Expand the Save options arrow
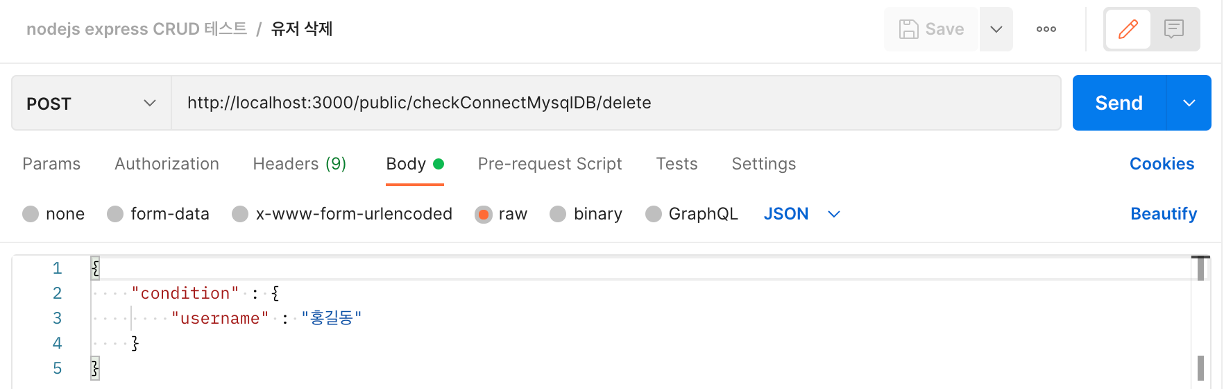Viewport: 1224px width, 390px height. (x=996, y=29)
